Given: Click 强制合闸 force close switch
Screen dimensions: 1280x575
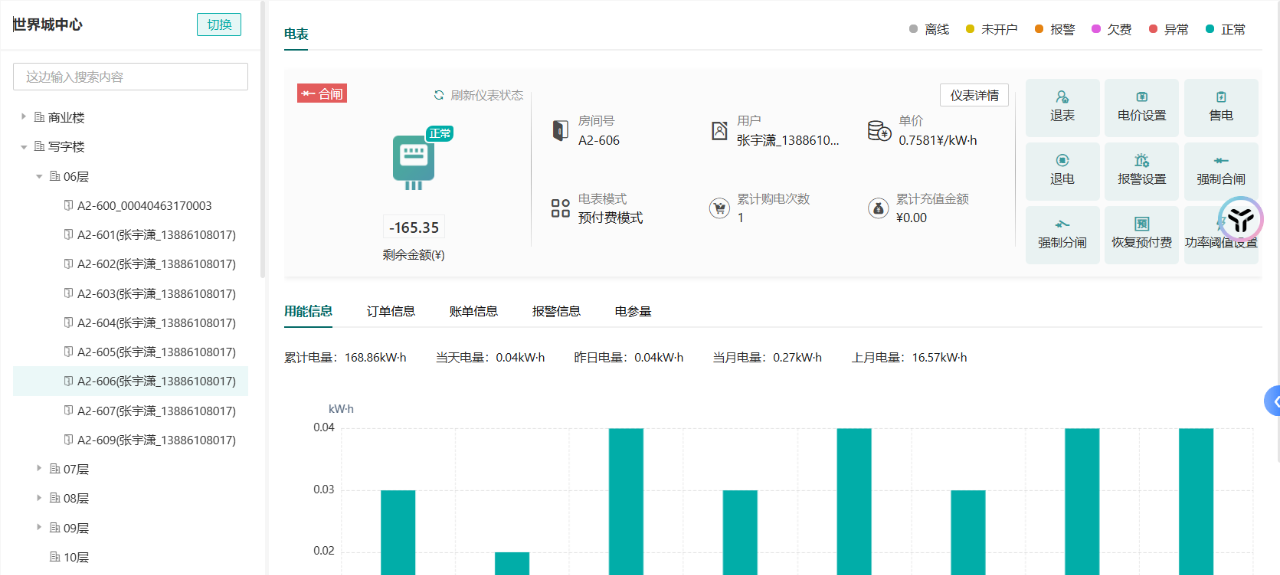Looking at the screenshot, I should (1220, 162).
